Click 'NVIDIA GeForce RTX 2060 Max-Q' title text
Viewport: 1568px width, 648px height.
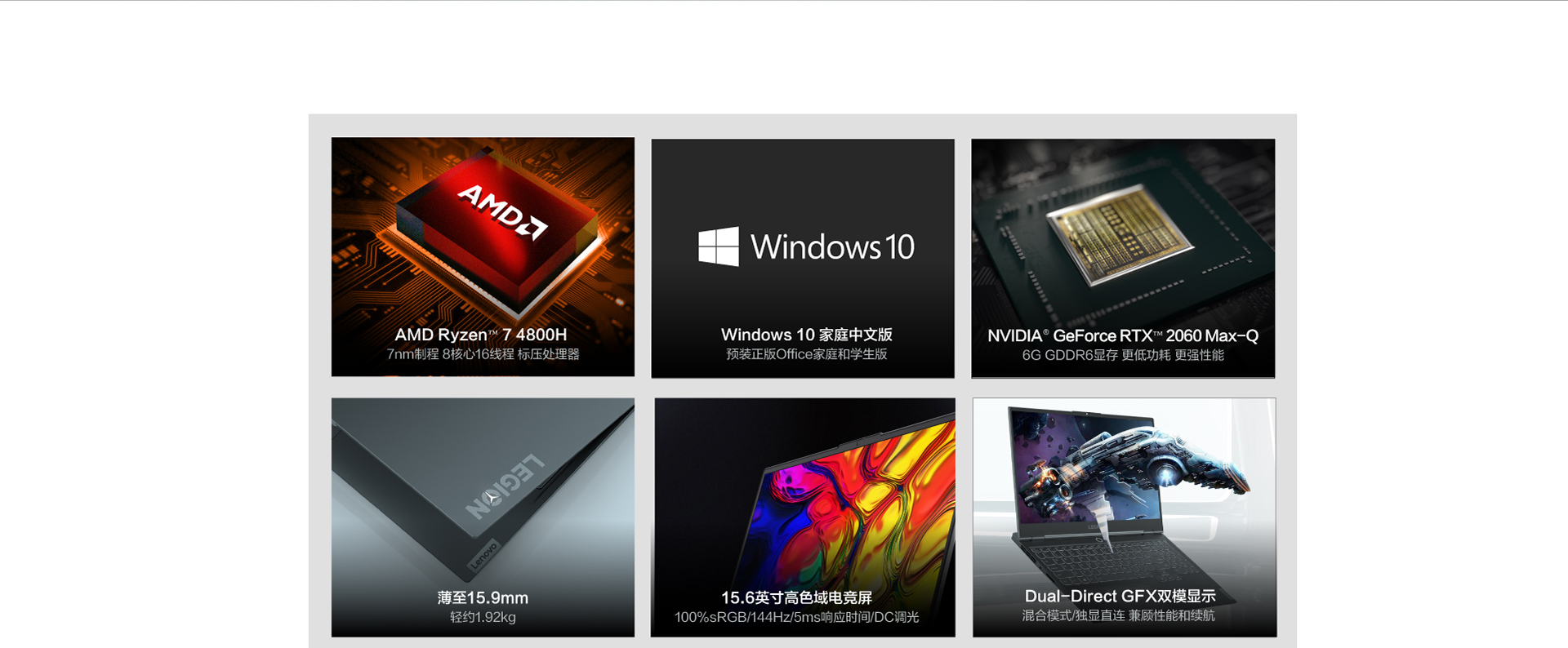pyautogui.click(x=1123, y=335)
